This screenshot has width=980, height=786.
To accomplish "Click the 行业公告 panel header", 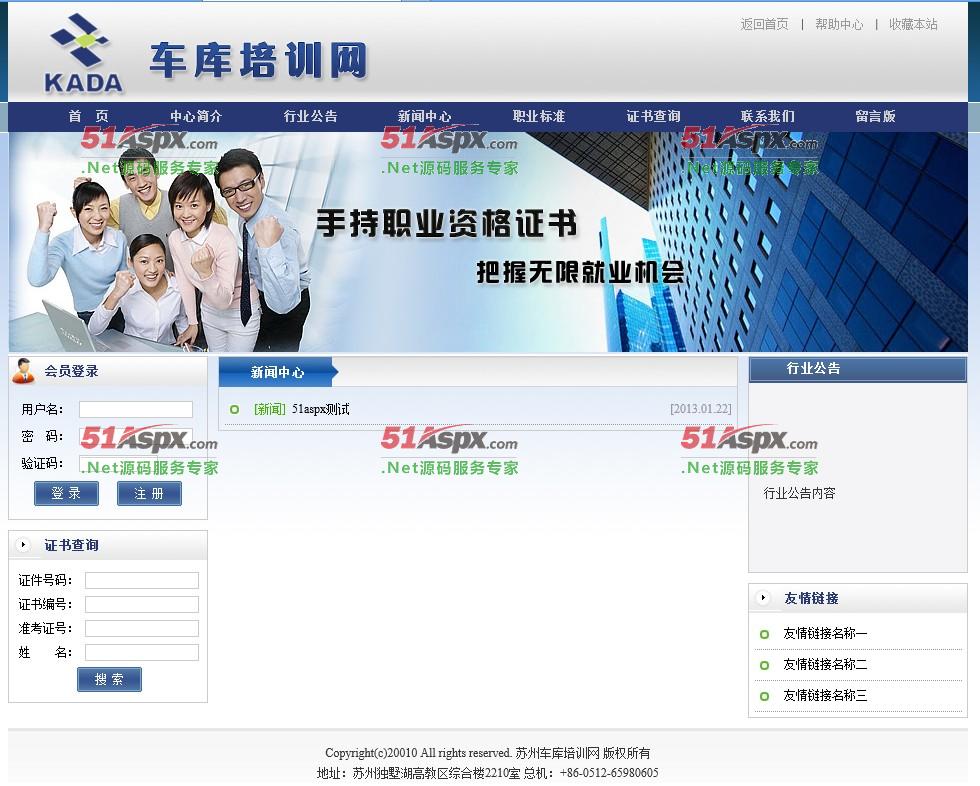I will coord(858,369).
